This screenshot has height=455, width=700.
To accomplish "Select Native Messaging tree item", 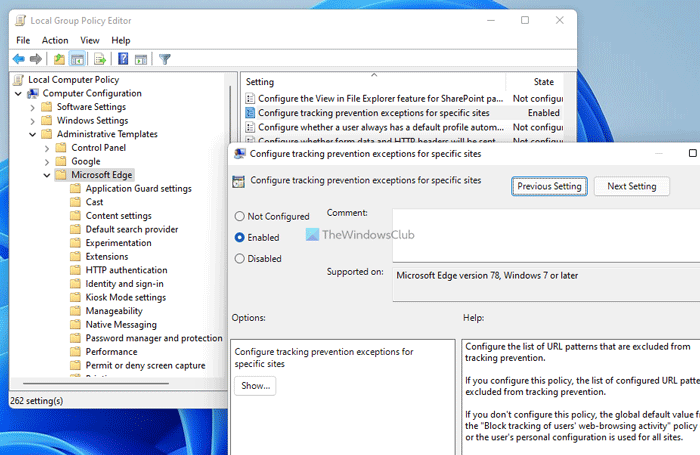I will (x=121, y=325).
